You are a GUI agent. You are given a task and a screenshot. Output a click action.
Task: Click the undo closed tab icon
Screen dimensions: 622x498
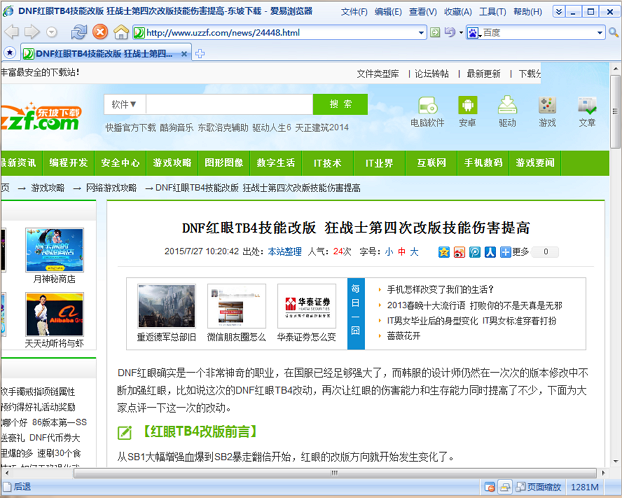[450, 32]
